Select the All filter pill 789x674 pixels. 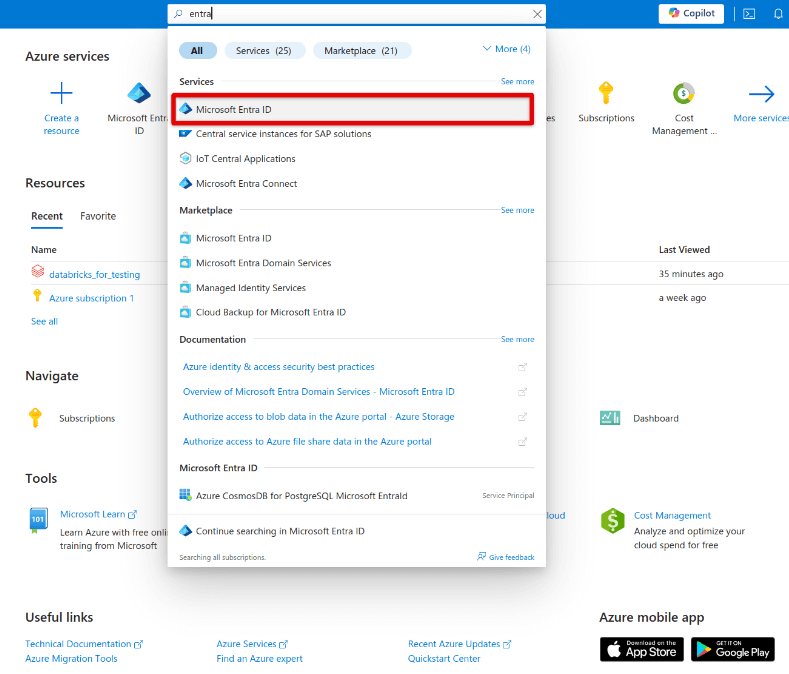tap(198, 50)
